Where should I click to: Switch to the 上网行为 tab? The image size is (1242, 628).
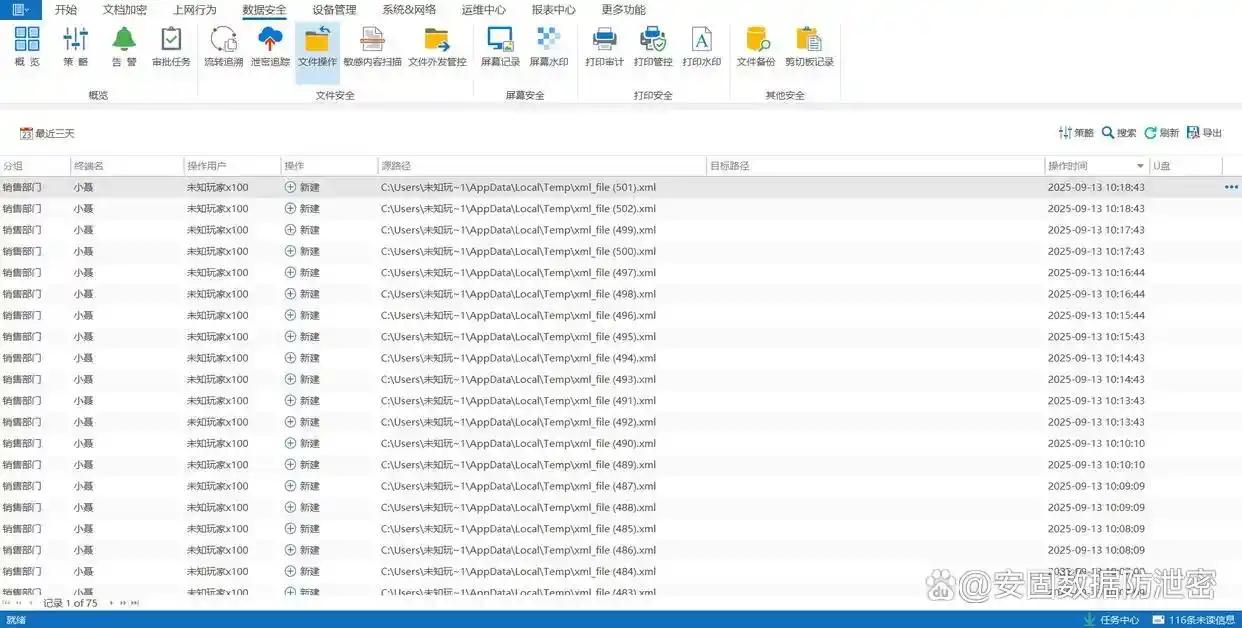coord(194,10)
